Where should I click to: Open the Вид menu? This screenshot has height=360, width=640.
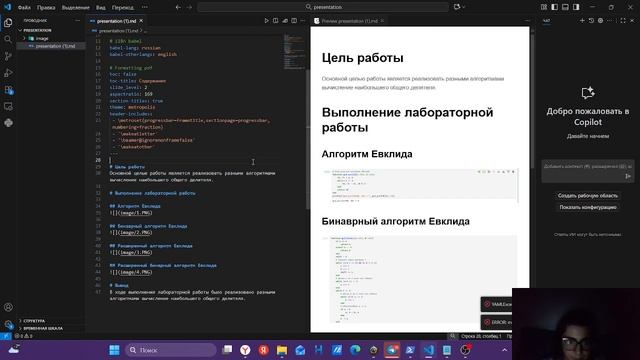pos(100,7)
